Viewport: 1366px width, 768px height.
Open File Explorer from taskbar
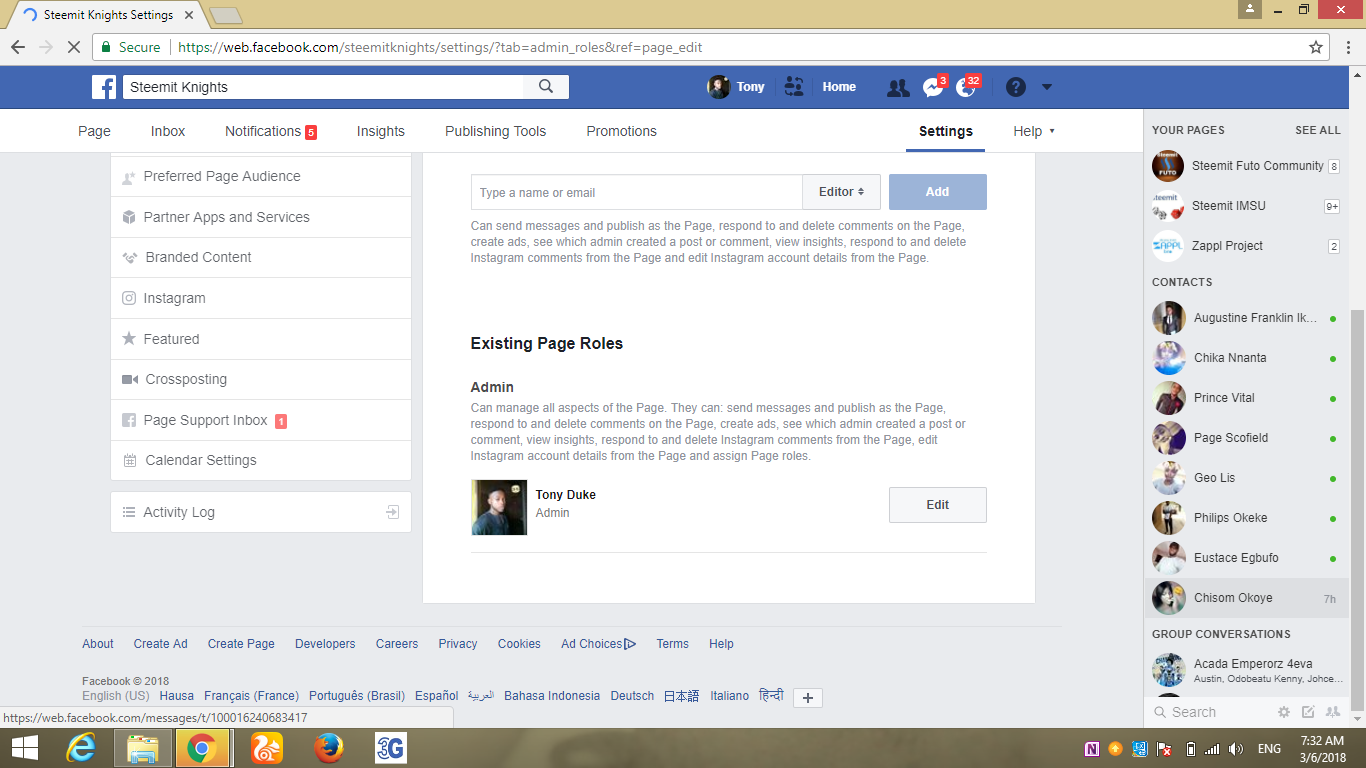click(x=143, y=748)
